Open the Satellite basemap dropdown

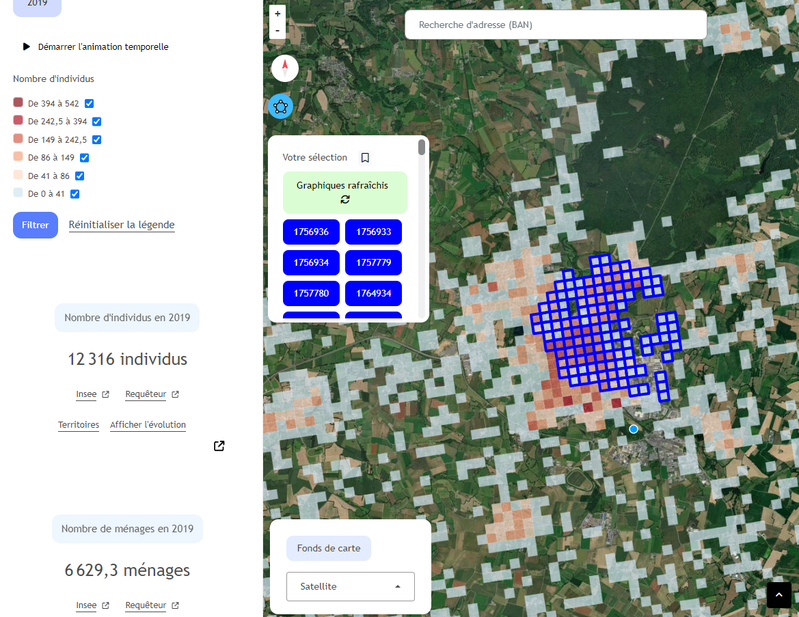click(x=350, y=587)
